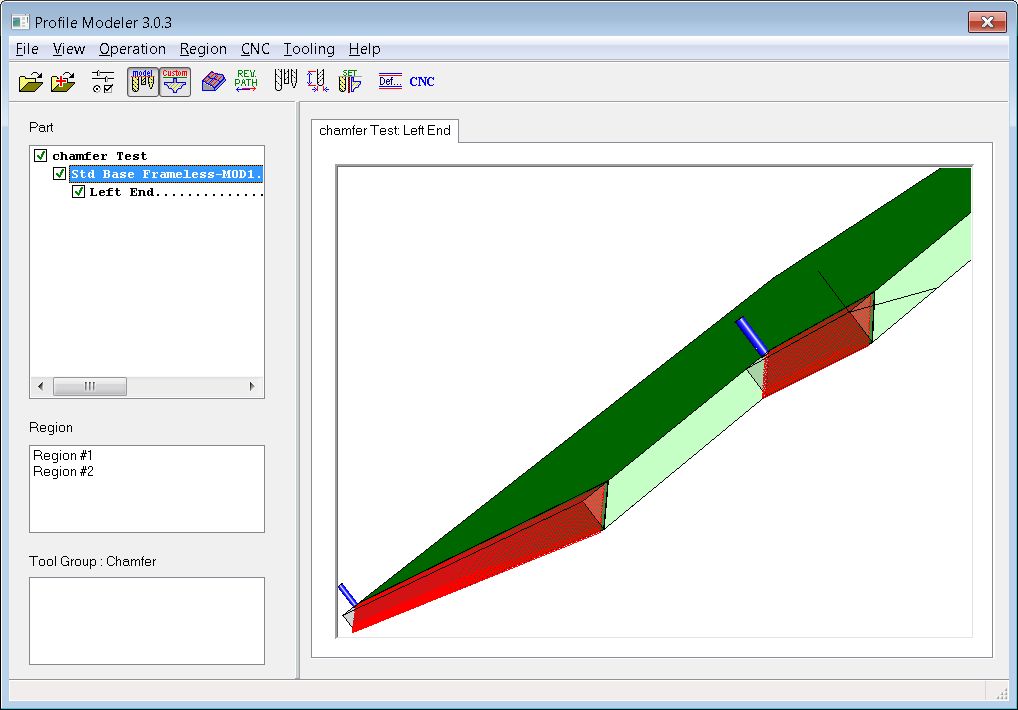Open the Tooling menu
Viewport: 1018px width, 710px height.
pyautogui.click(x=309, y=49)
